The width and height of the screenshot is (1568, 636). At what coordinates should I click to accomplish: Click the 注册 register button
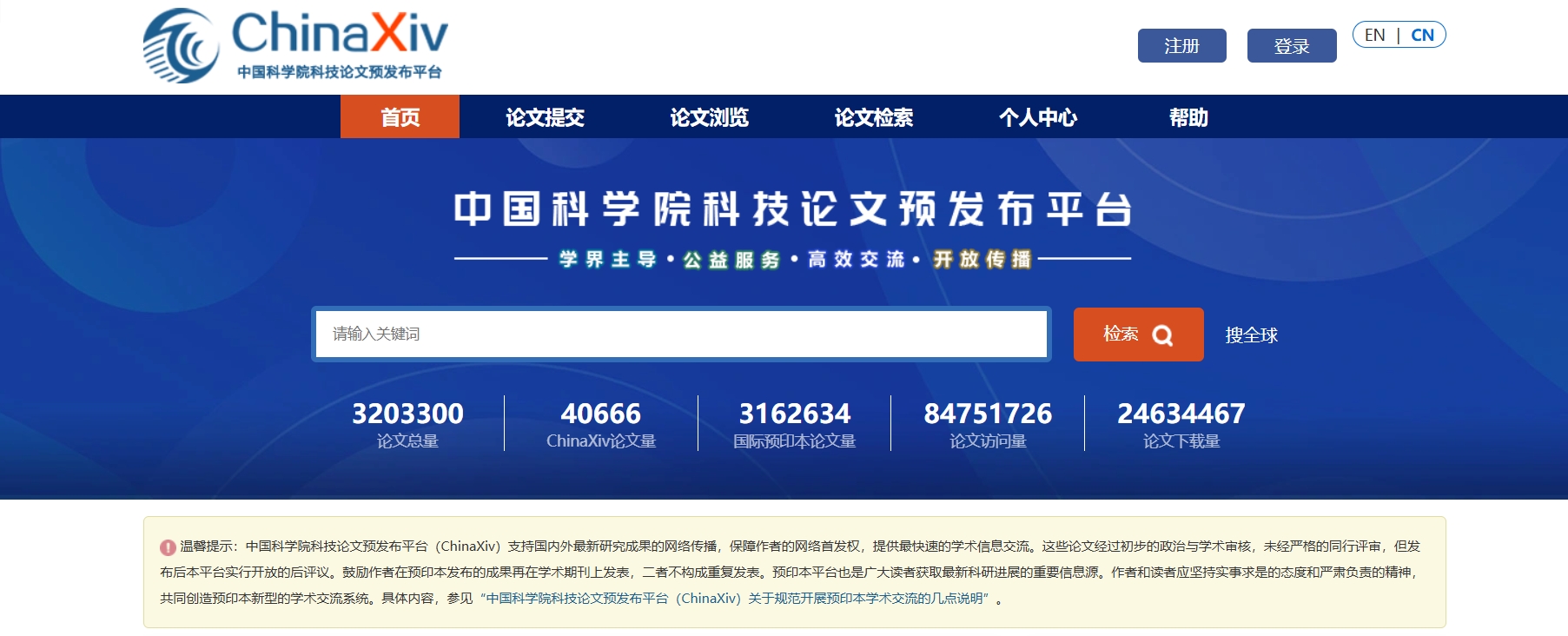coord(1181,46)
